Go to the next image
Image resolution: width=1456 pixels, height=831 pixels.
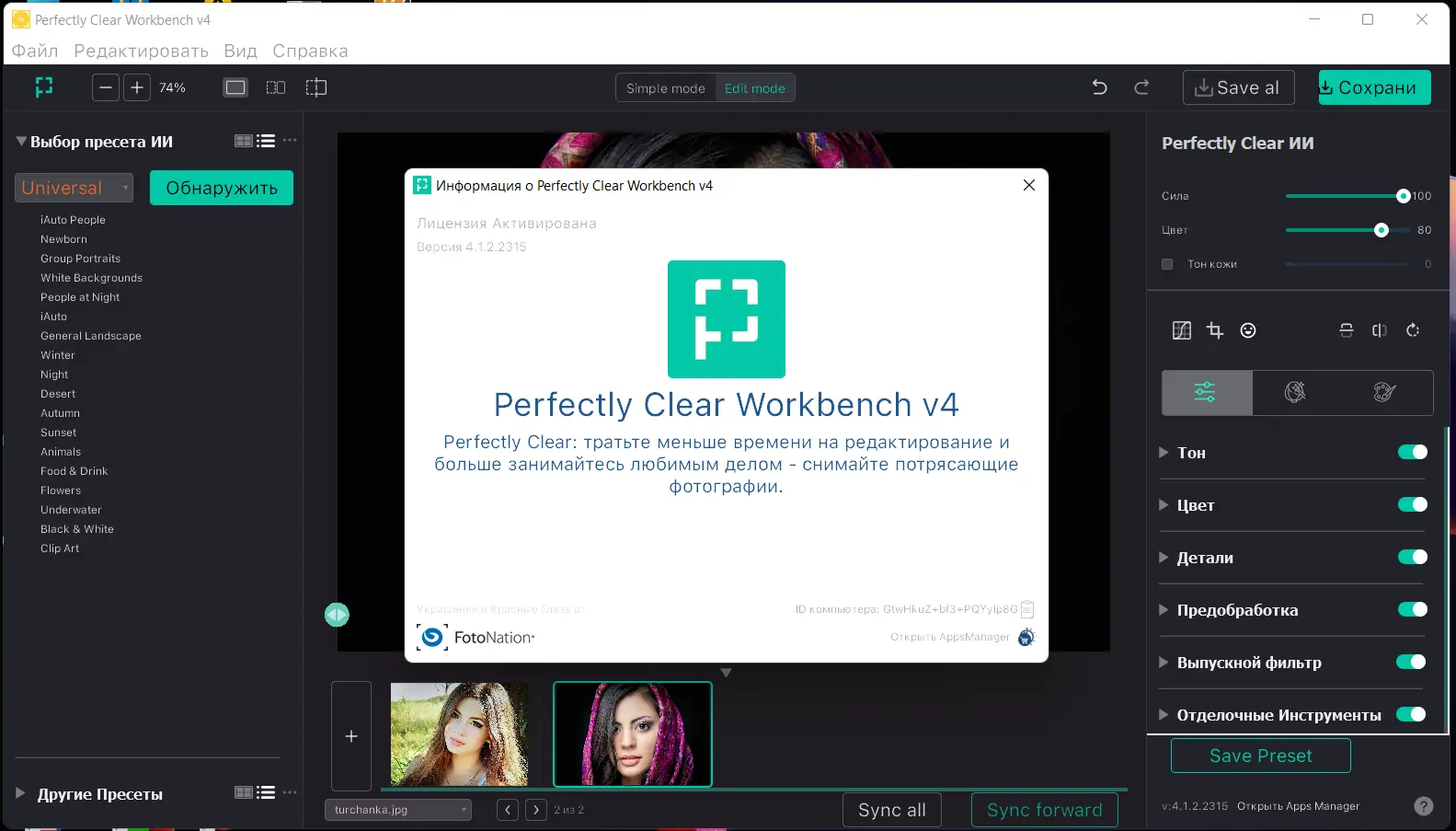point(536,810)
